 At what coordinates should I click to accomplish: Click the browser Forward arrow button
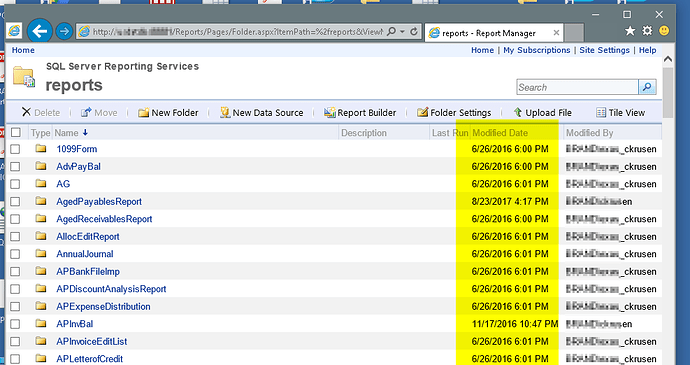(x=64, y=32)
